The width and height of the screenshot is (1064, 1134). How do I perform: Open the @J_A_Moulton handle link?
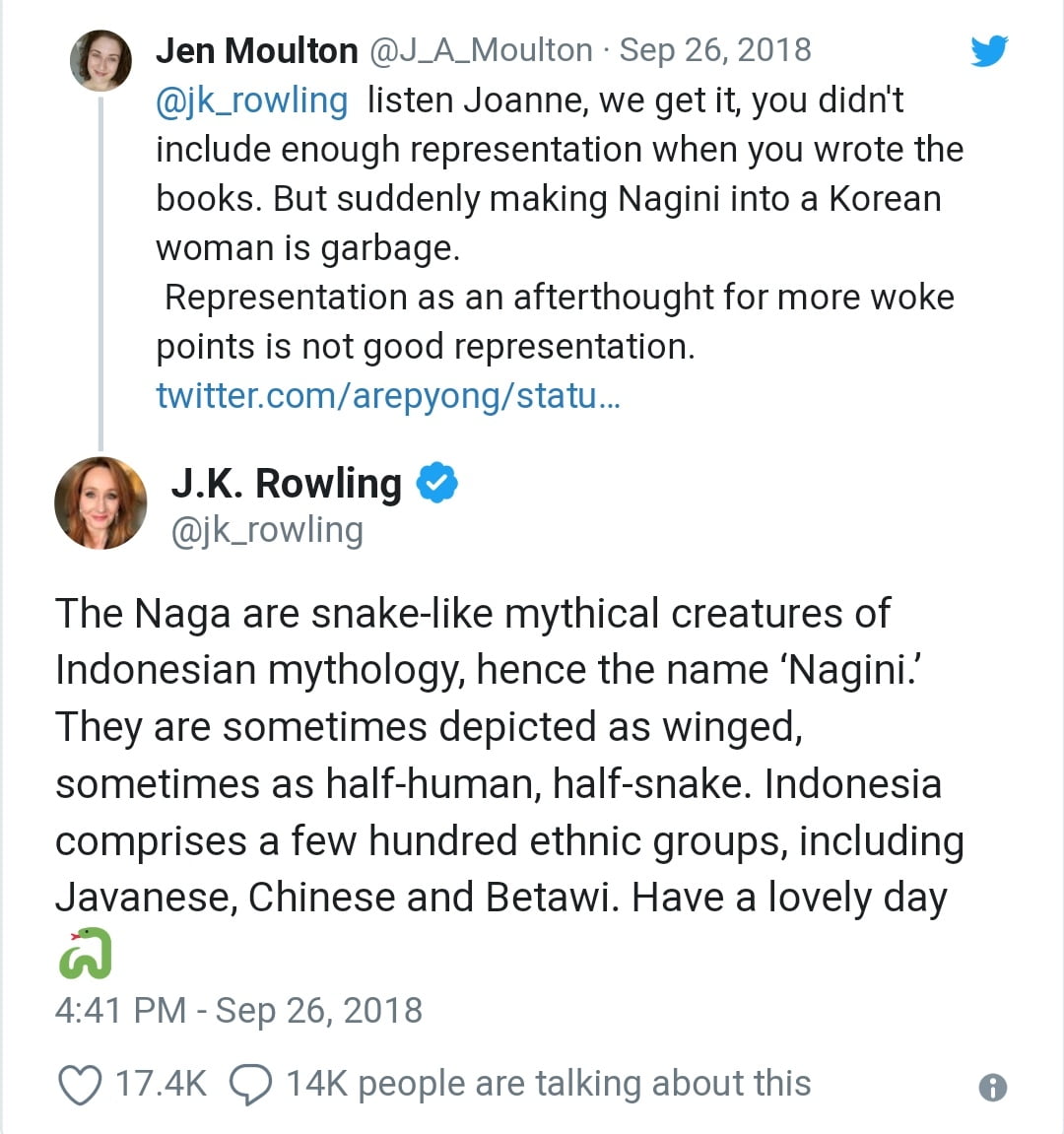[481, 50]
